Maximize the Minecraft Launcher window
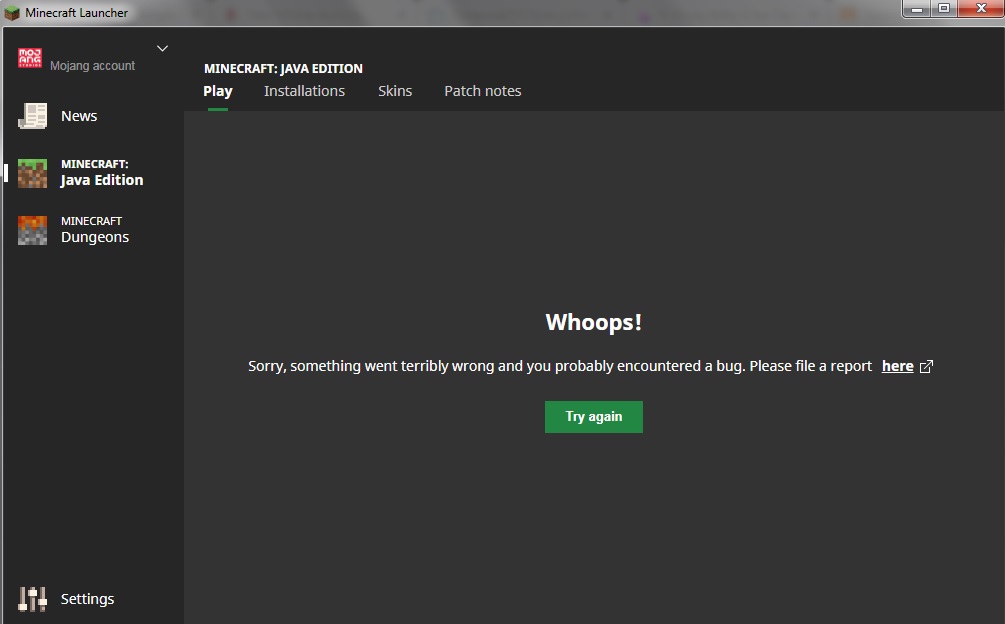This screenshot has height=624, width=1005. [x=944, y=9]
